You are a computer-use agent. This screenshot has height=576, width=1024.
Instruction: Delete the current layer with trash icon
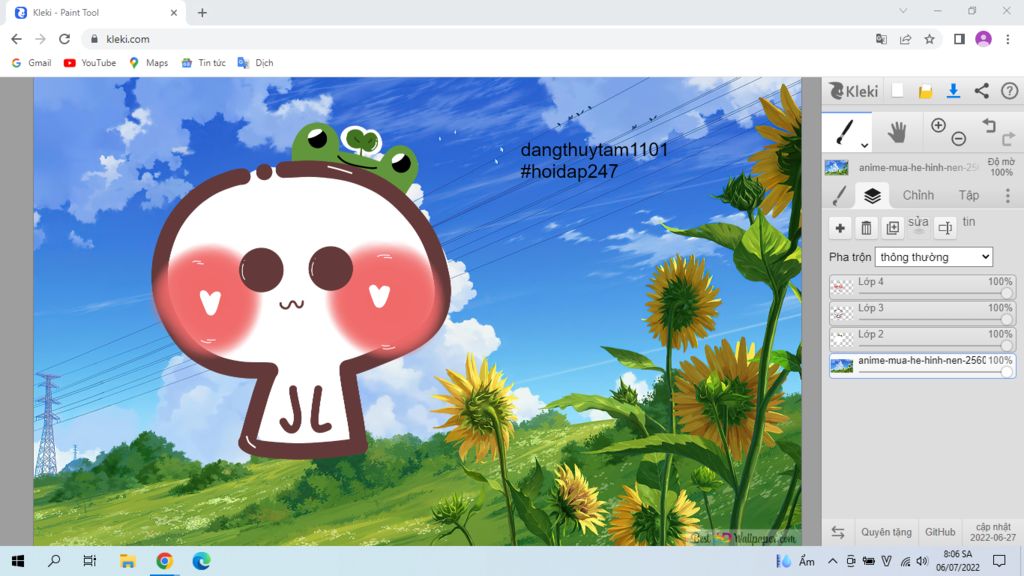pos(866,228)
